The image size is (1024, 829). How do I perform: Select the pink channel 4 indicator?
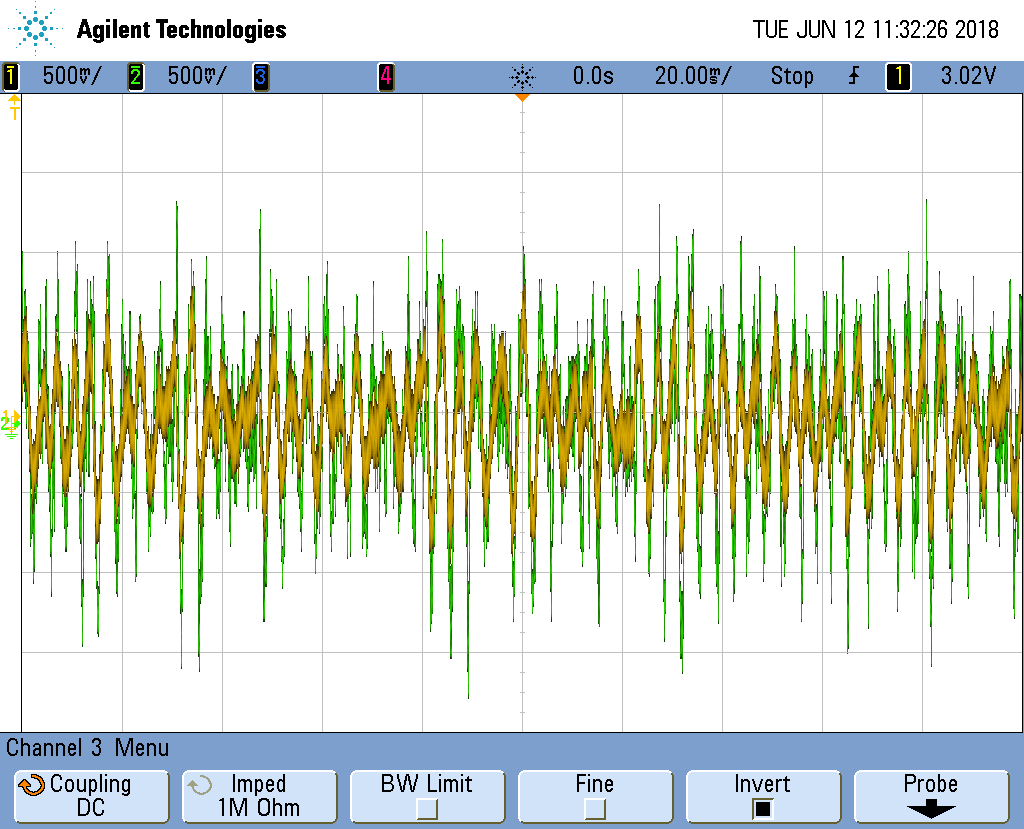(385, 76)
